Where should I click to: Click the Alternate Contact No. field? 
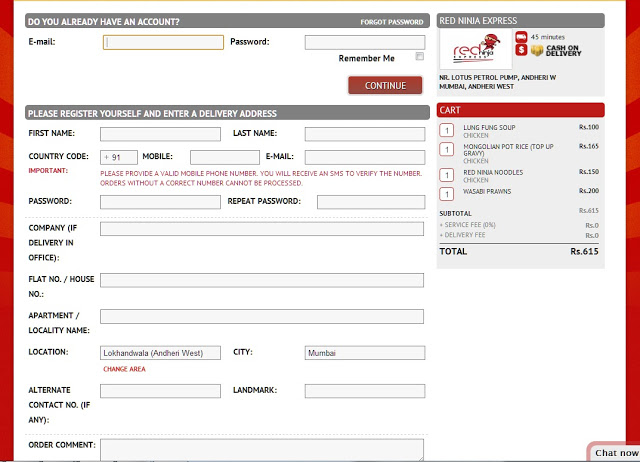[160, 391]
